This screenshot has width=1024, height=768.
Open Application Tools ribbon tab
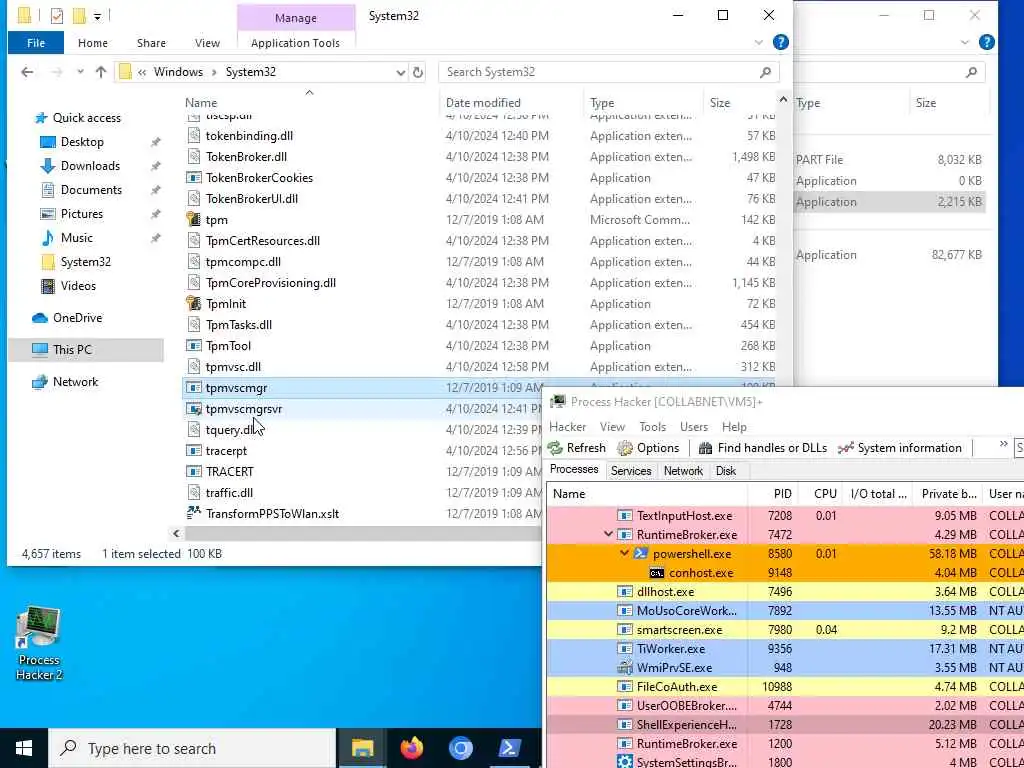295,43
